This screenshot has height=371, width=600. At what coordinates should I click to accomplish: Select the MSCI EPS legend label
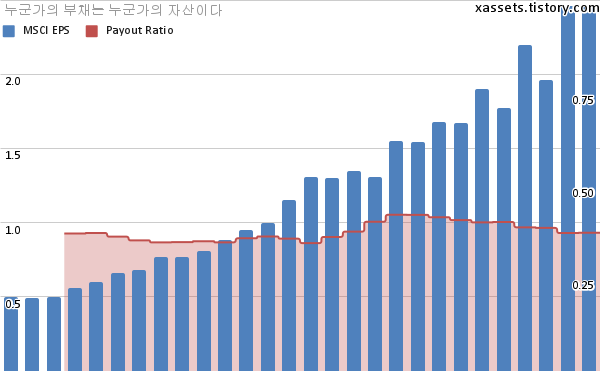click(46, 30)
